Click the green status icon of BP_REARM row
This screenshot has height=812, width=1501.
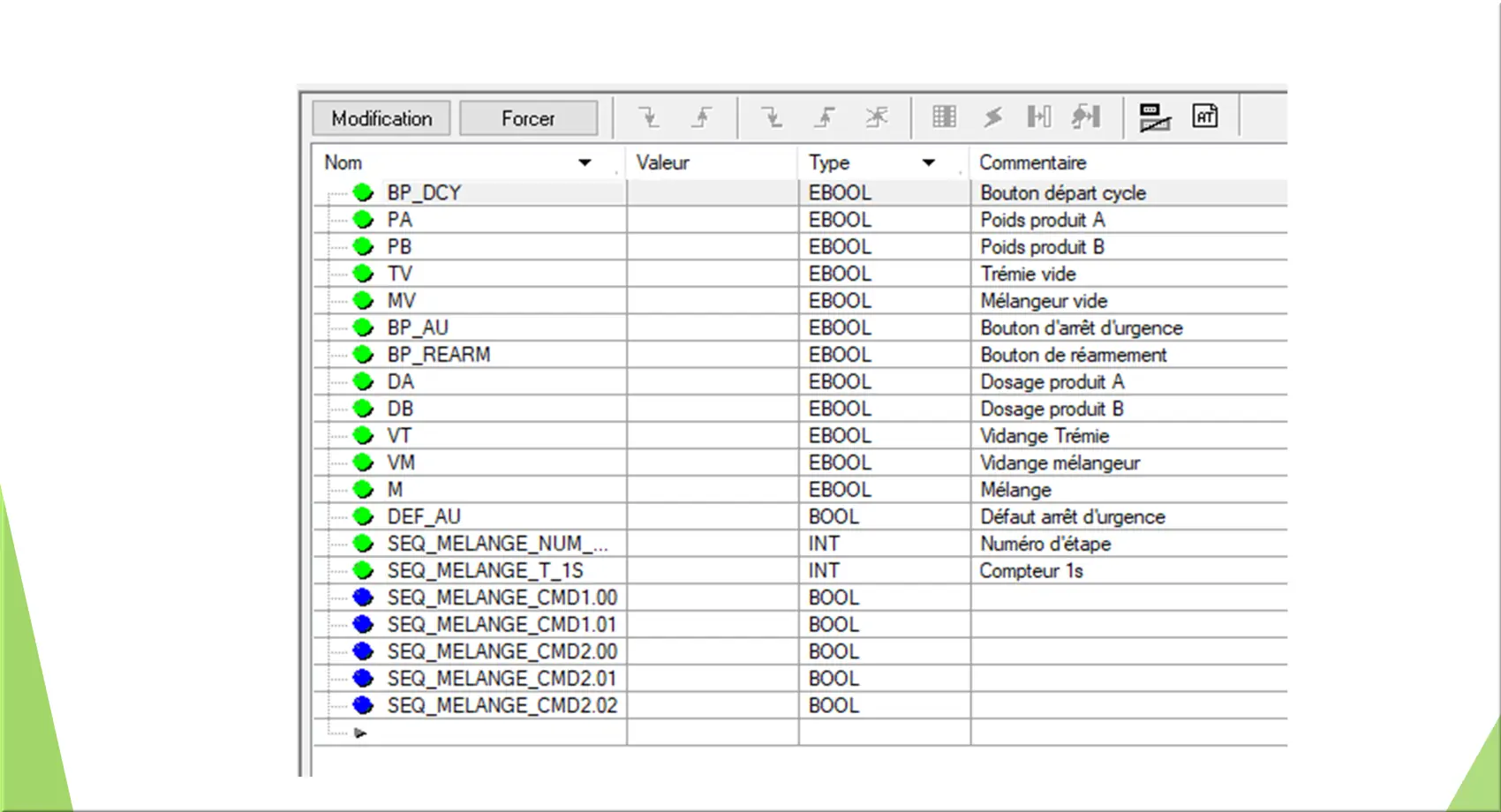tap(363, 354)
